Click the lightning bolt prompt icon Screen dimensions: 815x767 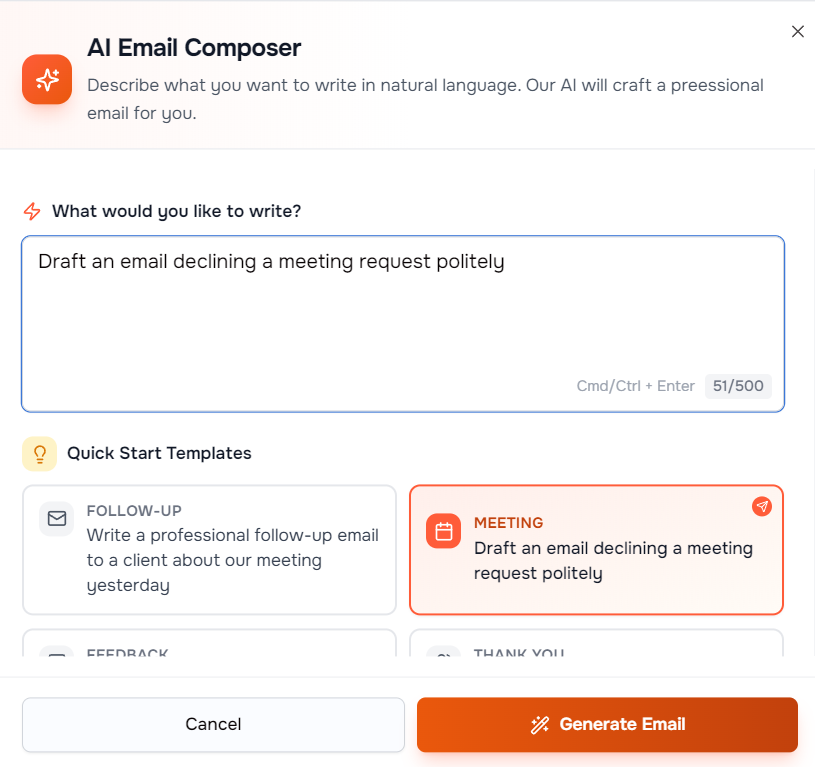tap(32, 211)
